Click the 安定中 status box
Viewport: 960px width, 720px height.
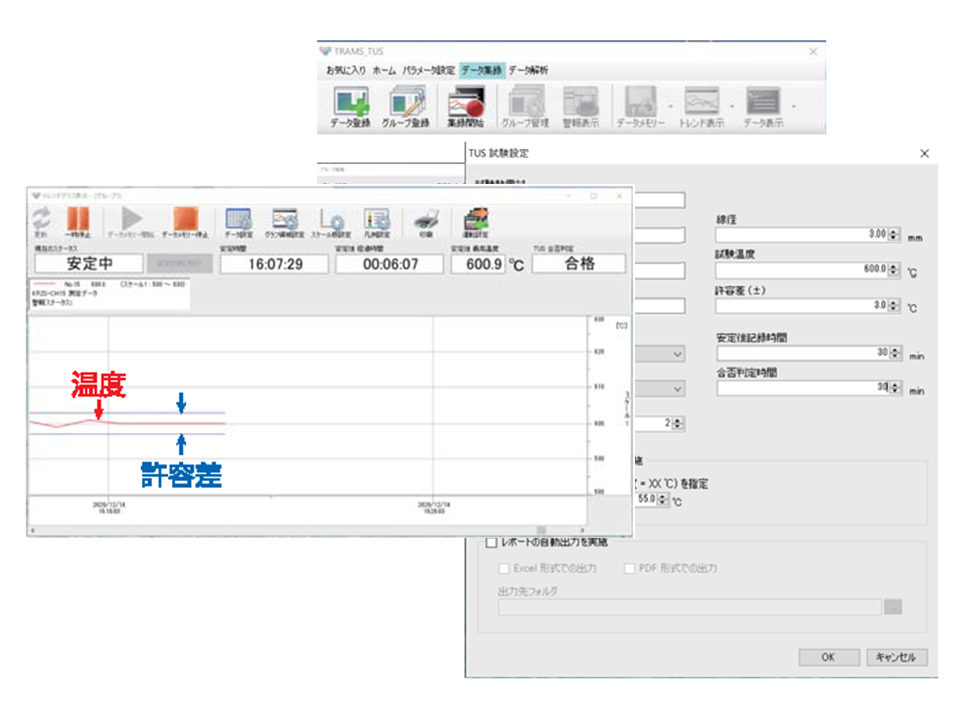coord(89,264)
